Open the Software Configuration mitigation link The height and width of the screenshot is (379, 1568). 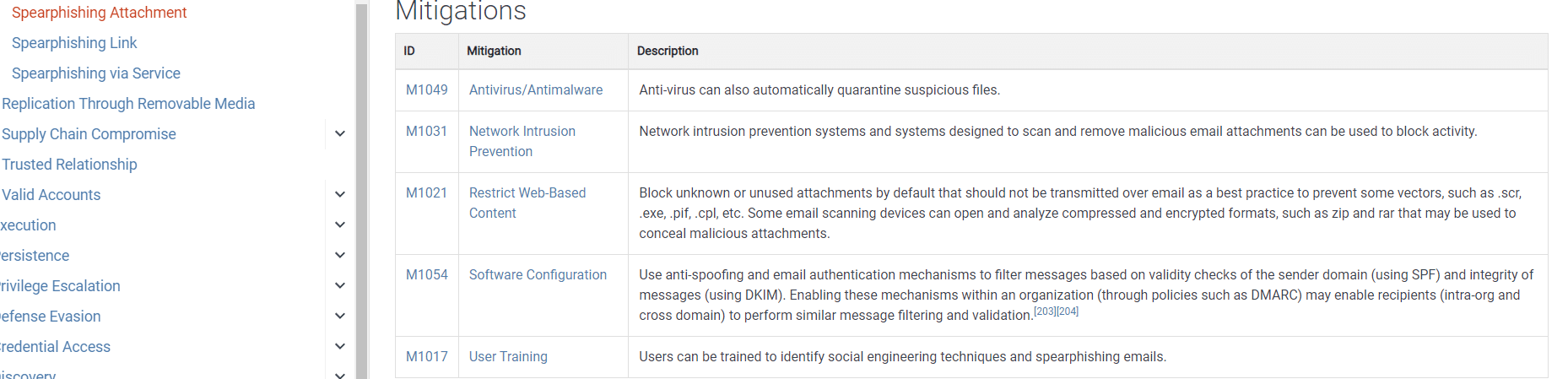[x=538, y=274]
